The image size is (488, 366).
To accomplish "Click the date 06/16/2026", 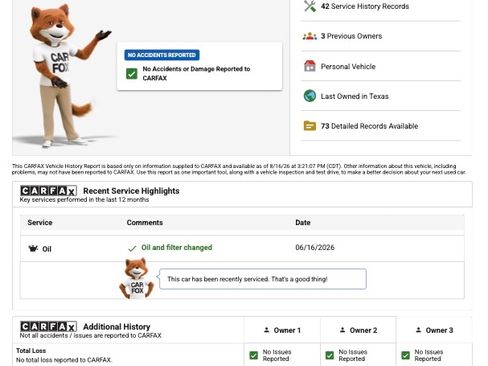I will [x=315, y=247].
